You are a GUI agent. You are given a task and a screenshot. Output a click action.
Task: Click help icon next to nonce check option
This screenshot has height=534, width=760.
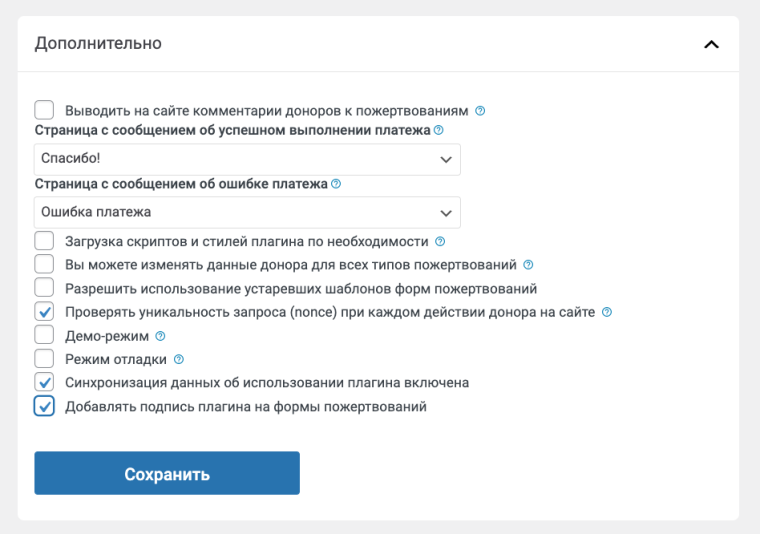pyautogui.click(x=607, y=312)
